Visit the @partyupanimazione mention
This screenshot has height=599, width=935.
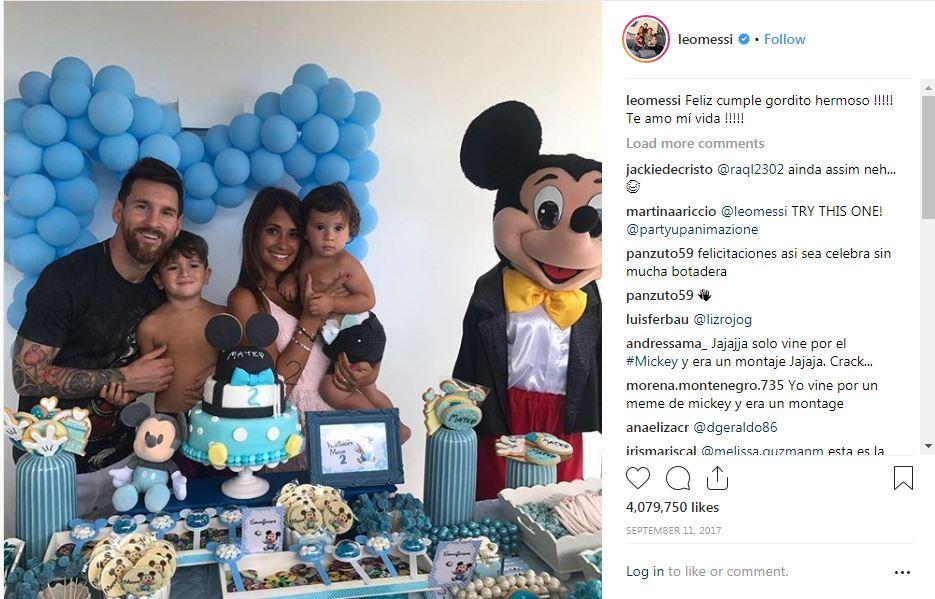click(692, 229)
